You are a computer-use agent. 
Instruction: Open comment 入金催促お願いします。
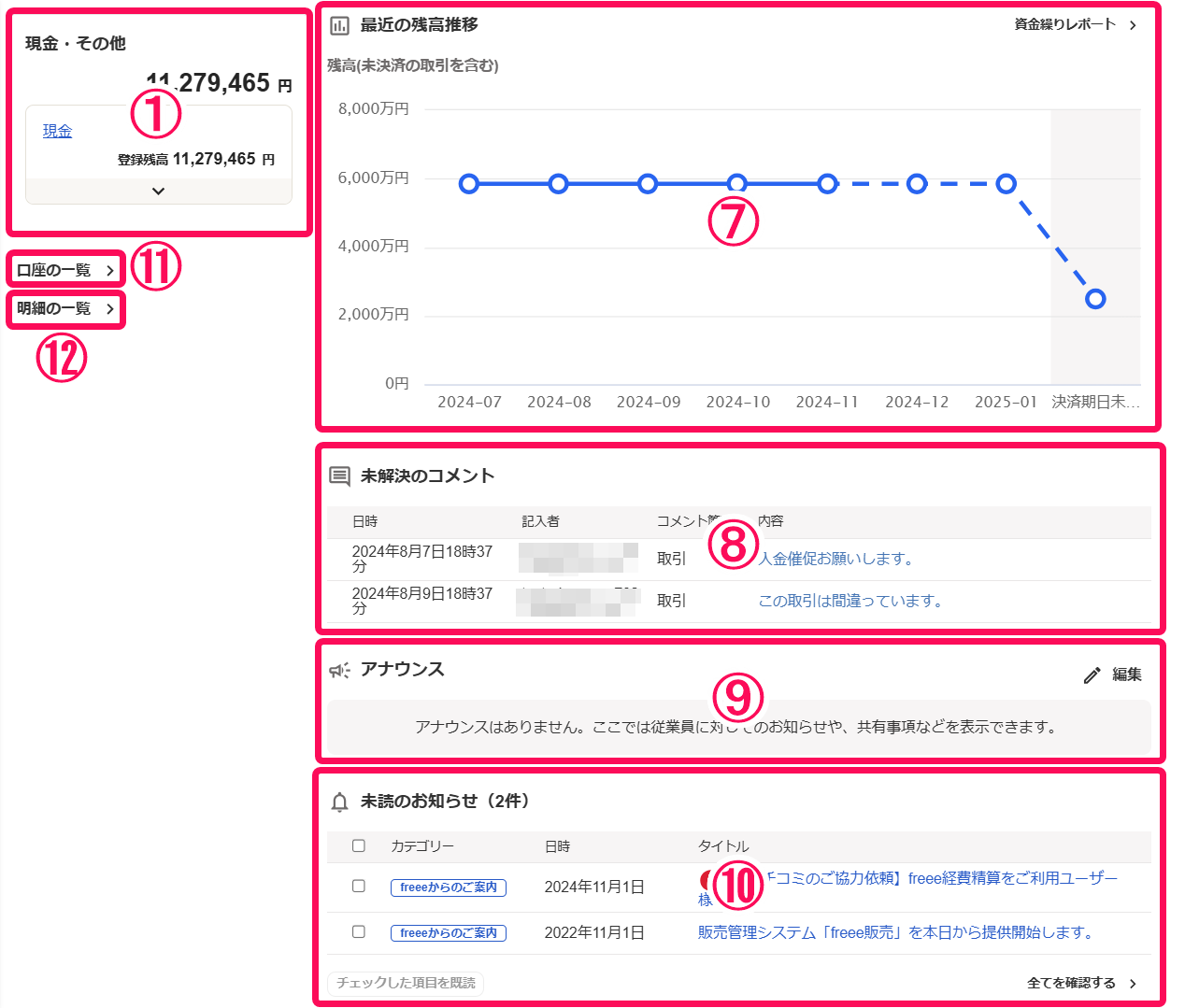point(836,559)
